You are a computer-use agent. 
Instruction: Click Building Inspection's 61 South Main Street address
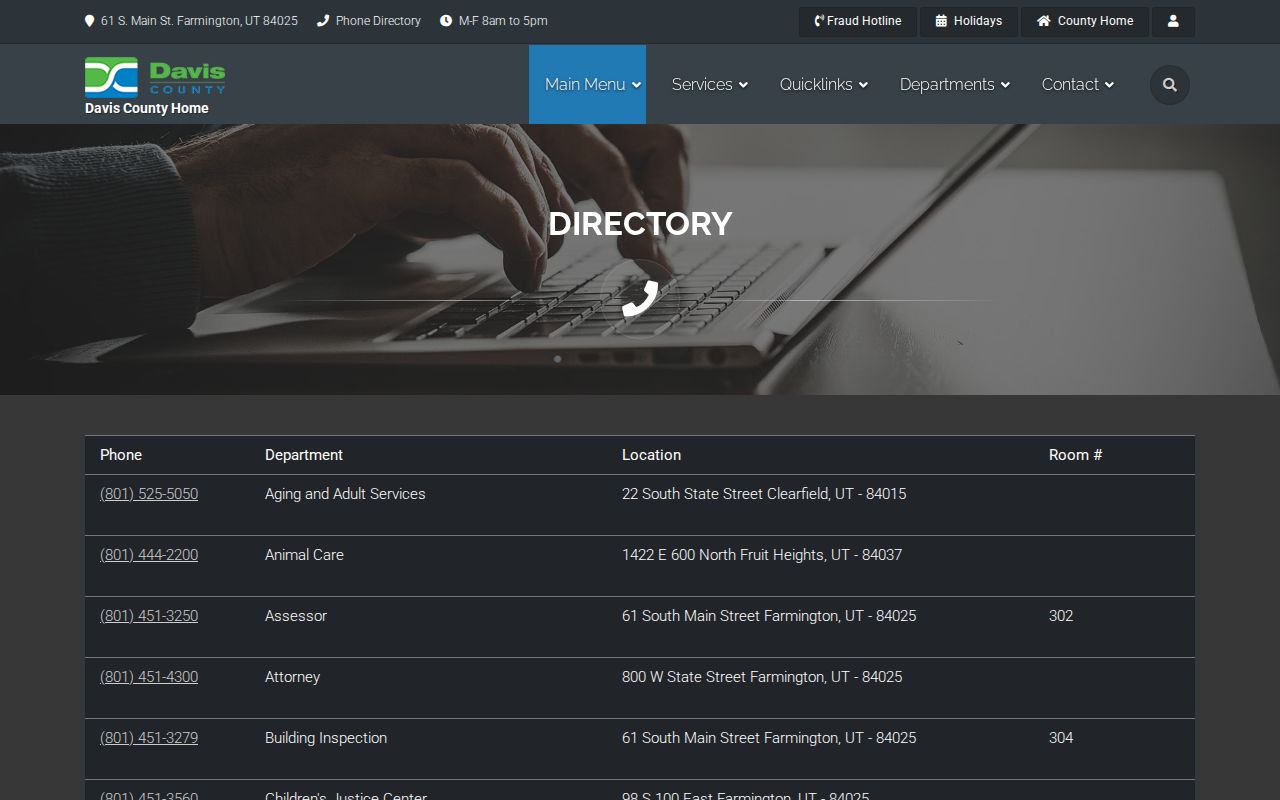769,738
